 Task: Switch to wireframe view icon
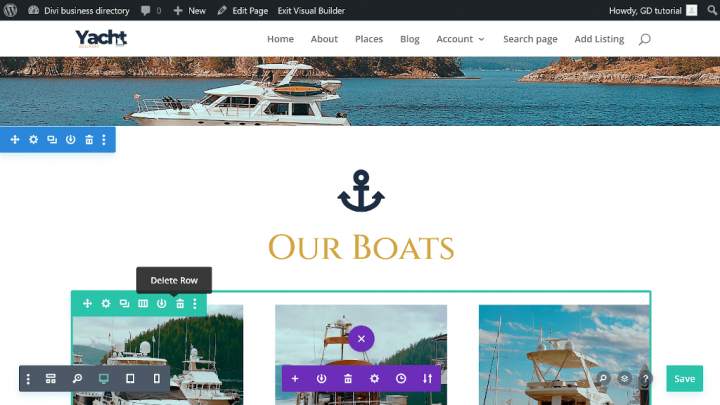pyautogui.click(x=51, y=378)
